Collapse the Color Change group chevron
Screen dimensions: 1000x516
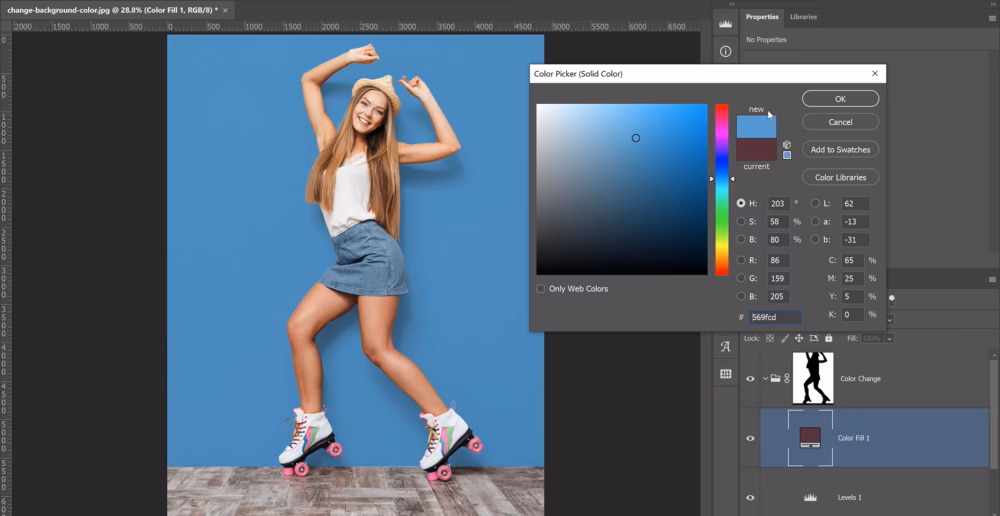pyautogui.click(x=765, y=378)
